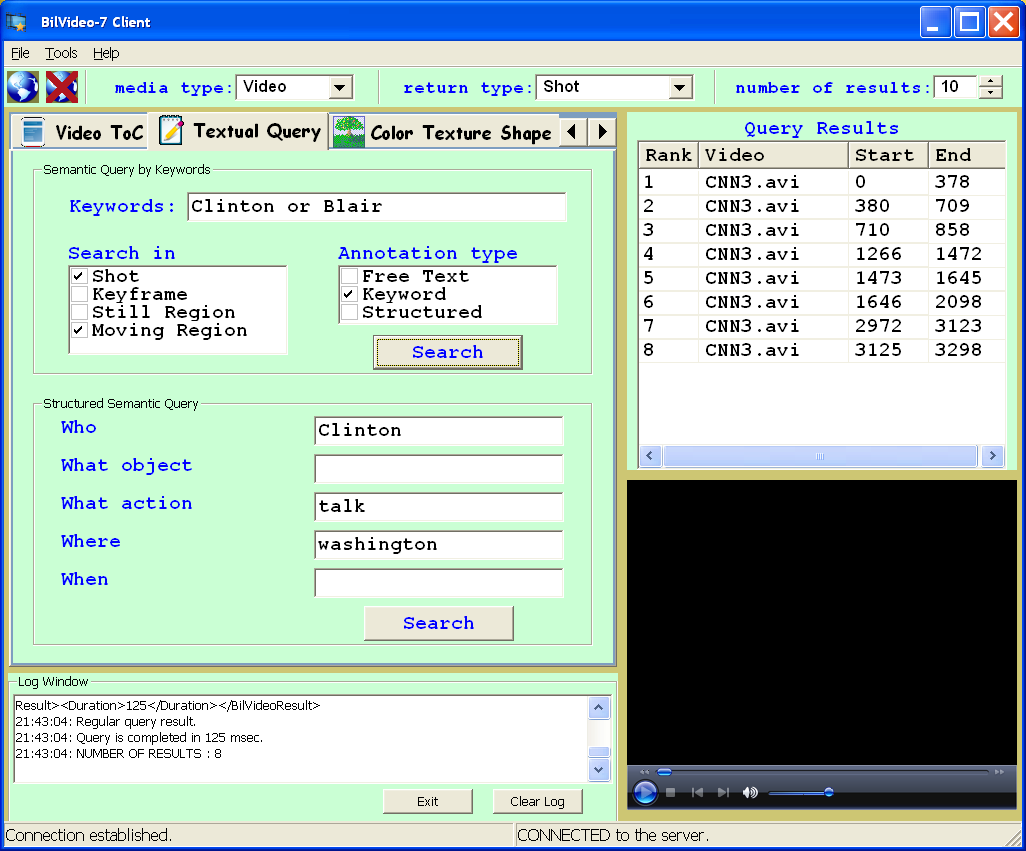The height and width of the screenshot is (851, 1026).
Task: Click the crossed-out globe disconnect icon
Action: 61,87
